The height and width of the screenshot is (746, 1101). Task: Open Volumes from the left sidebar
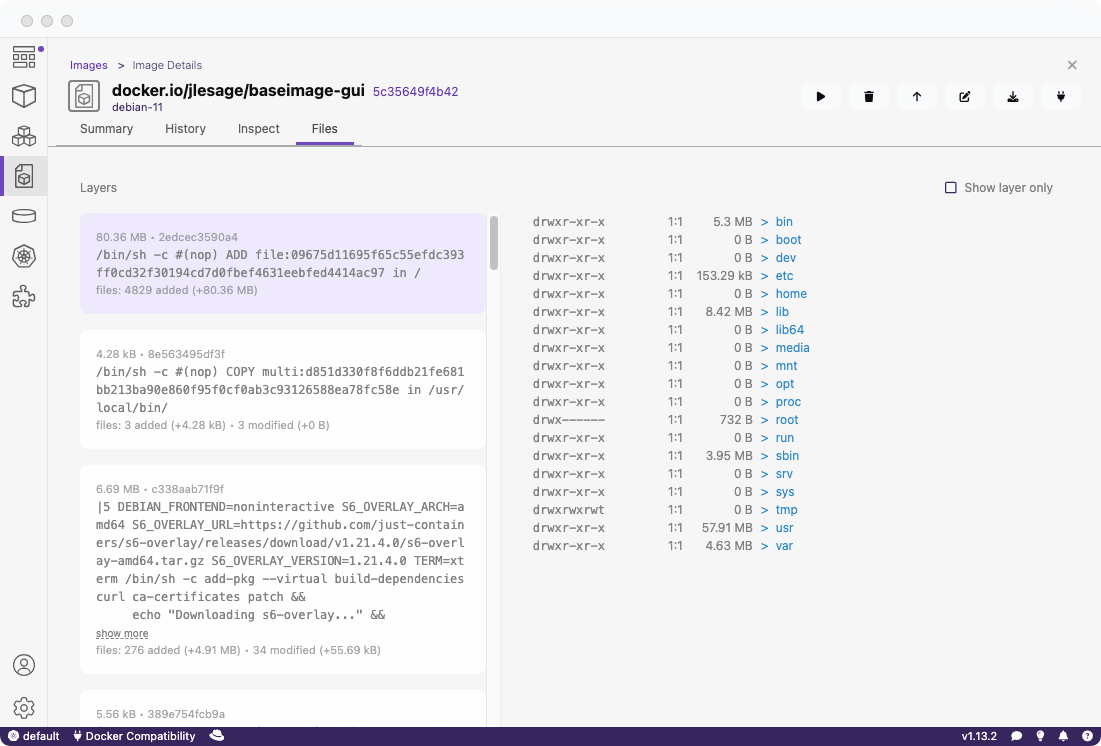pyautogui.click(x=24, y=216)
